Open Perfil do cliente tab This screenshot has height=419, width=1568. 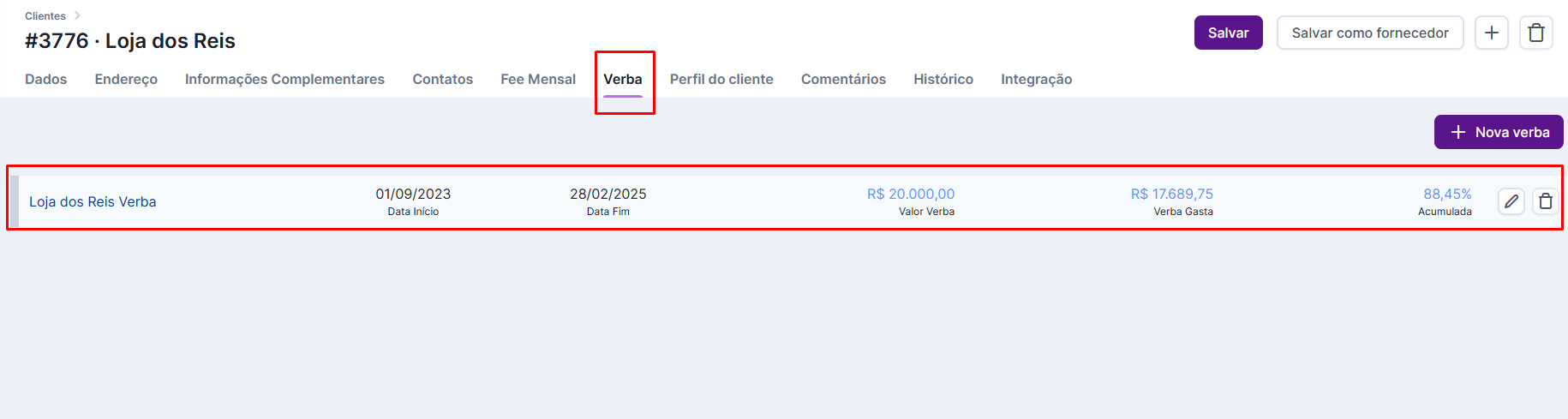click(721, 79)
